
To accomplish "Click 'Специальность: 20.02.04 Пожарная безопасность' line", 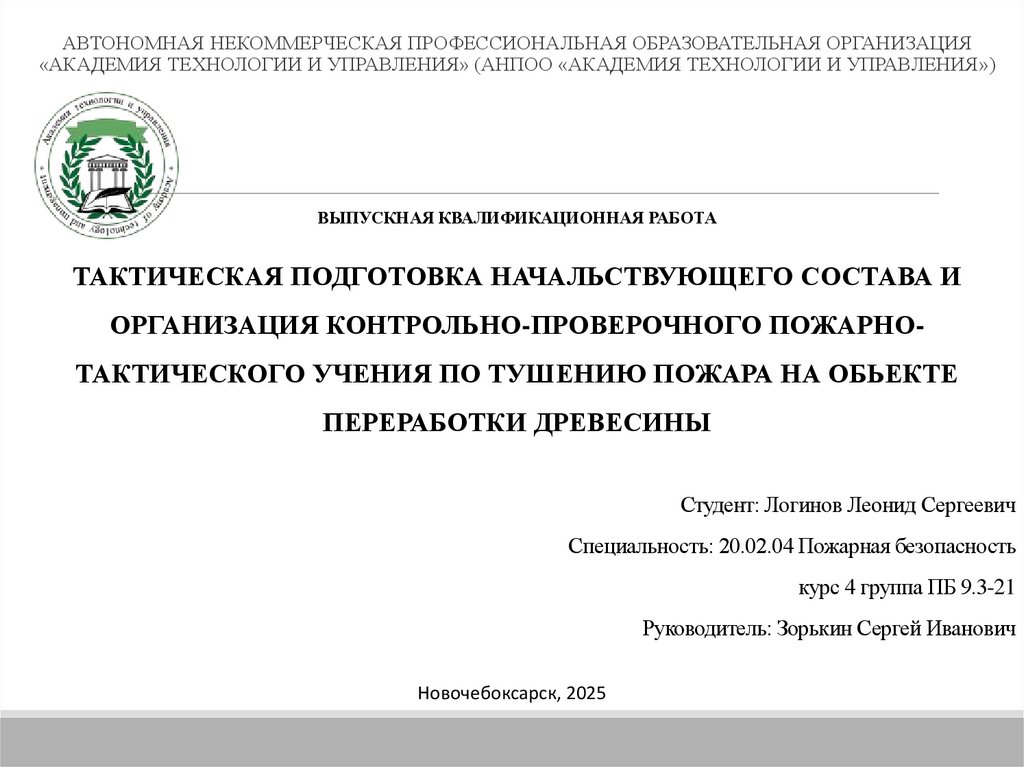I will point(792,546).
